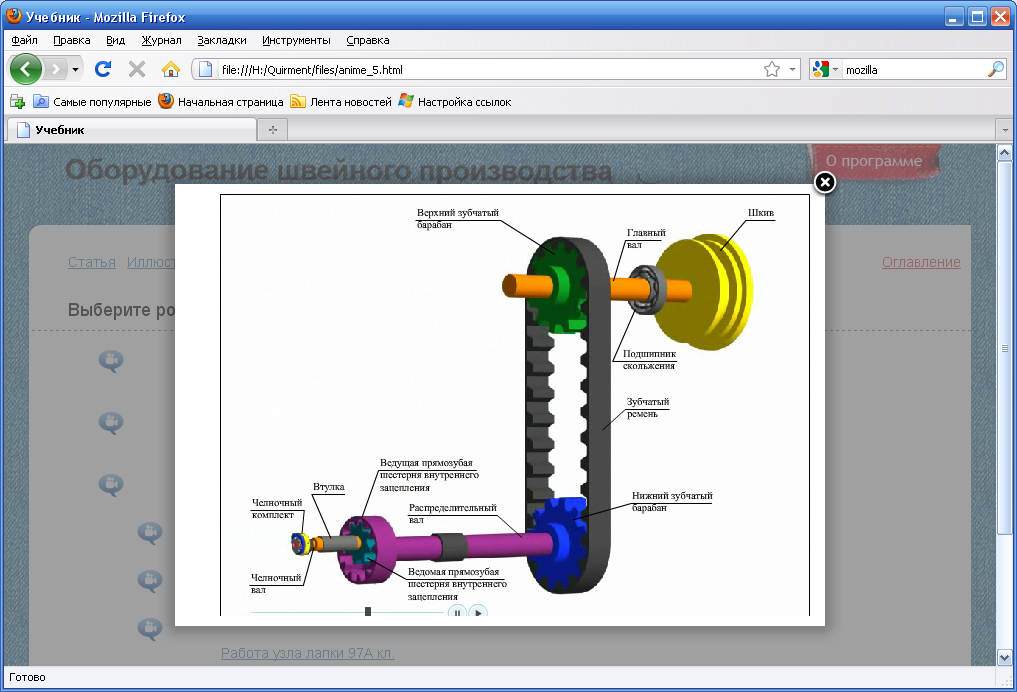Open the list all tabs dropdown
Screen dimensions: 1017x692
[x=1005, y=130]
